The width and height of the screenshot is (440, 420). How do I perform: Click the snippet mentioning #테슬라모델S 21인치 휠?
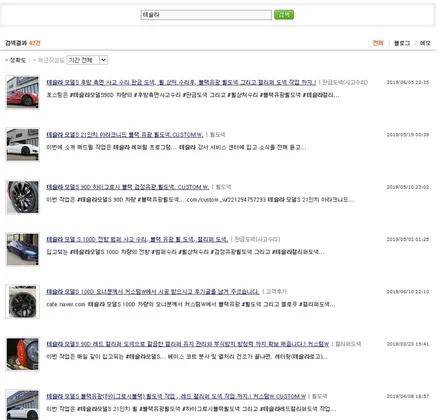191,409
